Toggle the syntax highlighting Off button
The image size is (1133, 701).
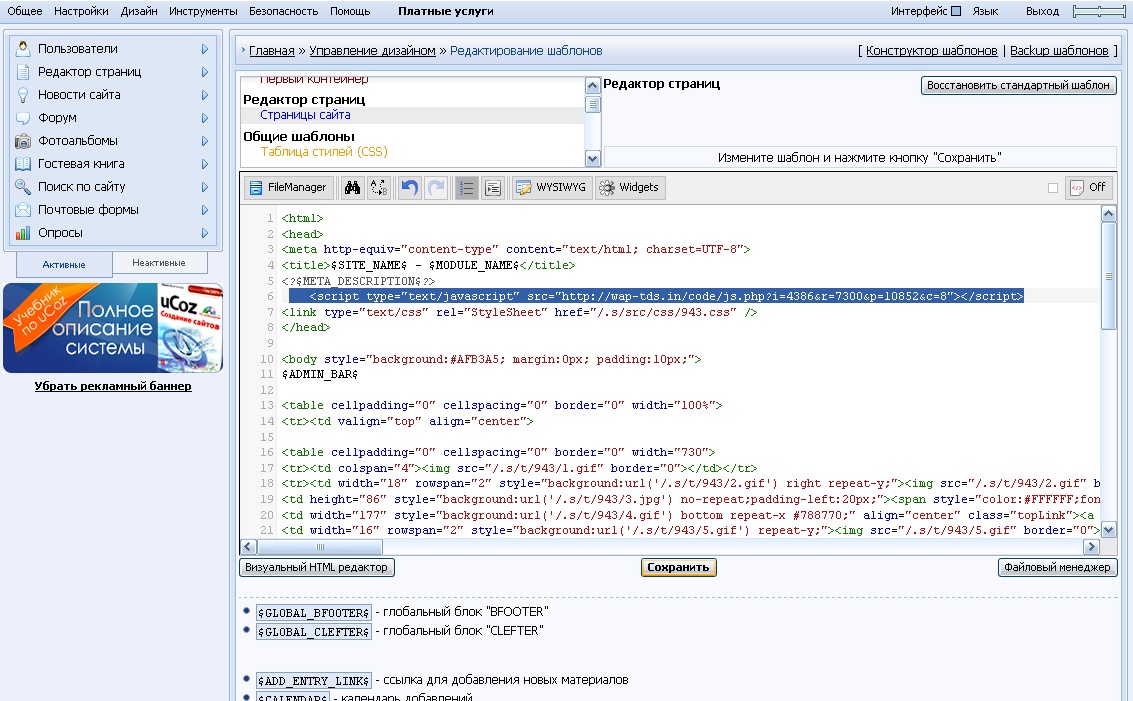(x=1087, y=188)
